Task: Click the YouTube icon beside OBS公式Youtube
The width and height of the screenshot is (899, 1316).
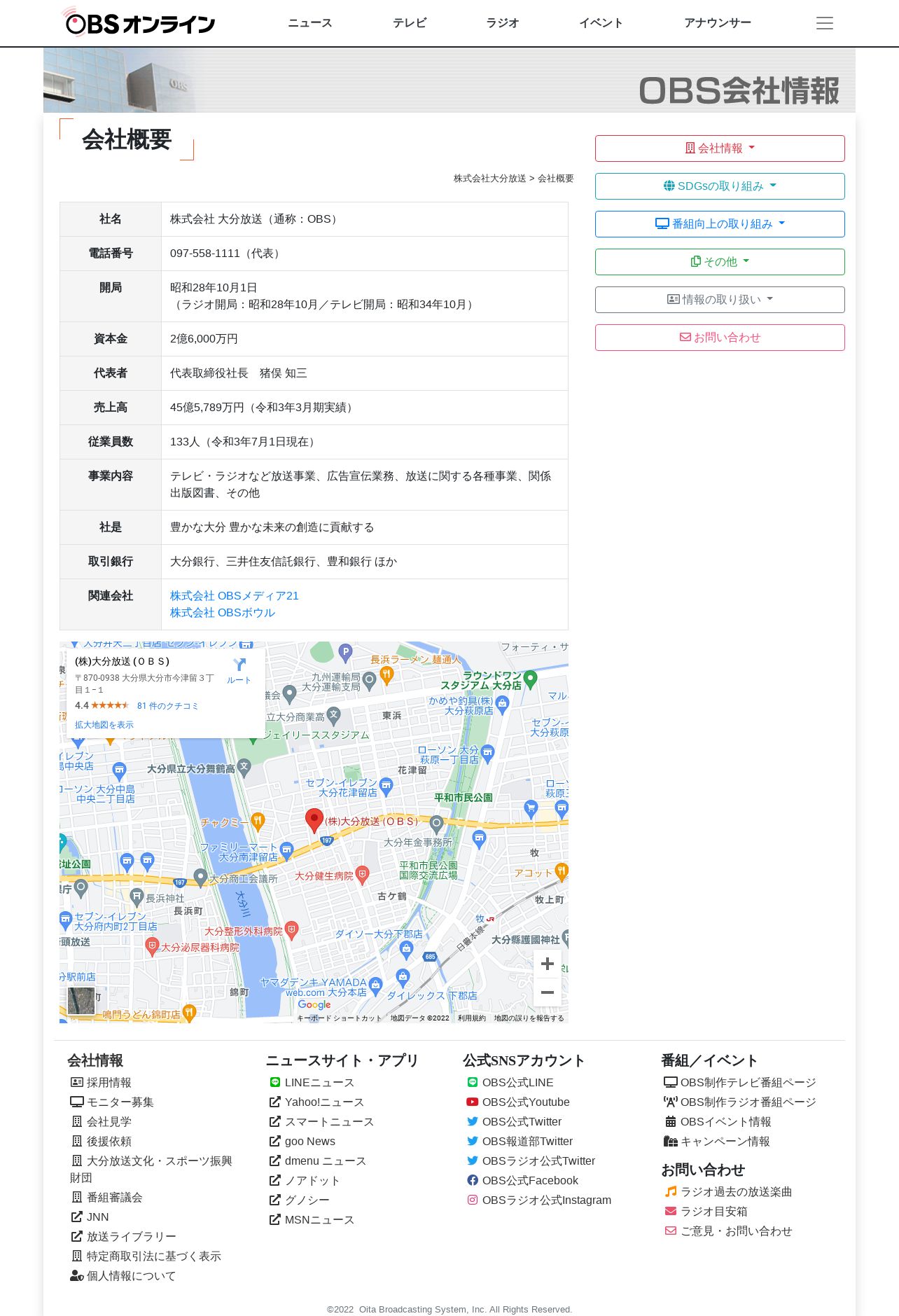Action: (473, 1102)
